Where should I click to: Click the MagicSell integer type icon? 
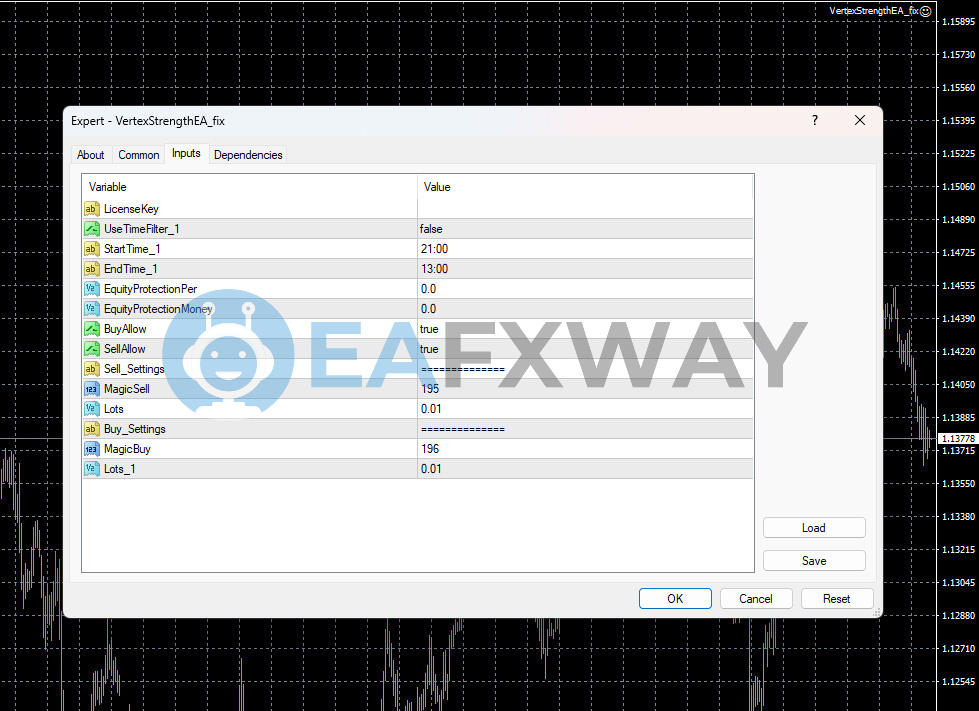tap(92, 389)
